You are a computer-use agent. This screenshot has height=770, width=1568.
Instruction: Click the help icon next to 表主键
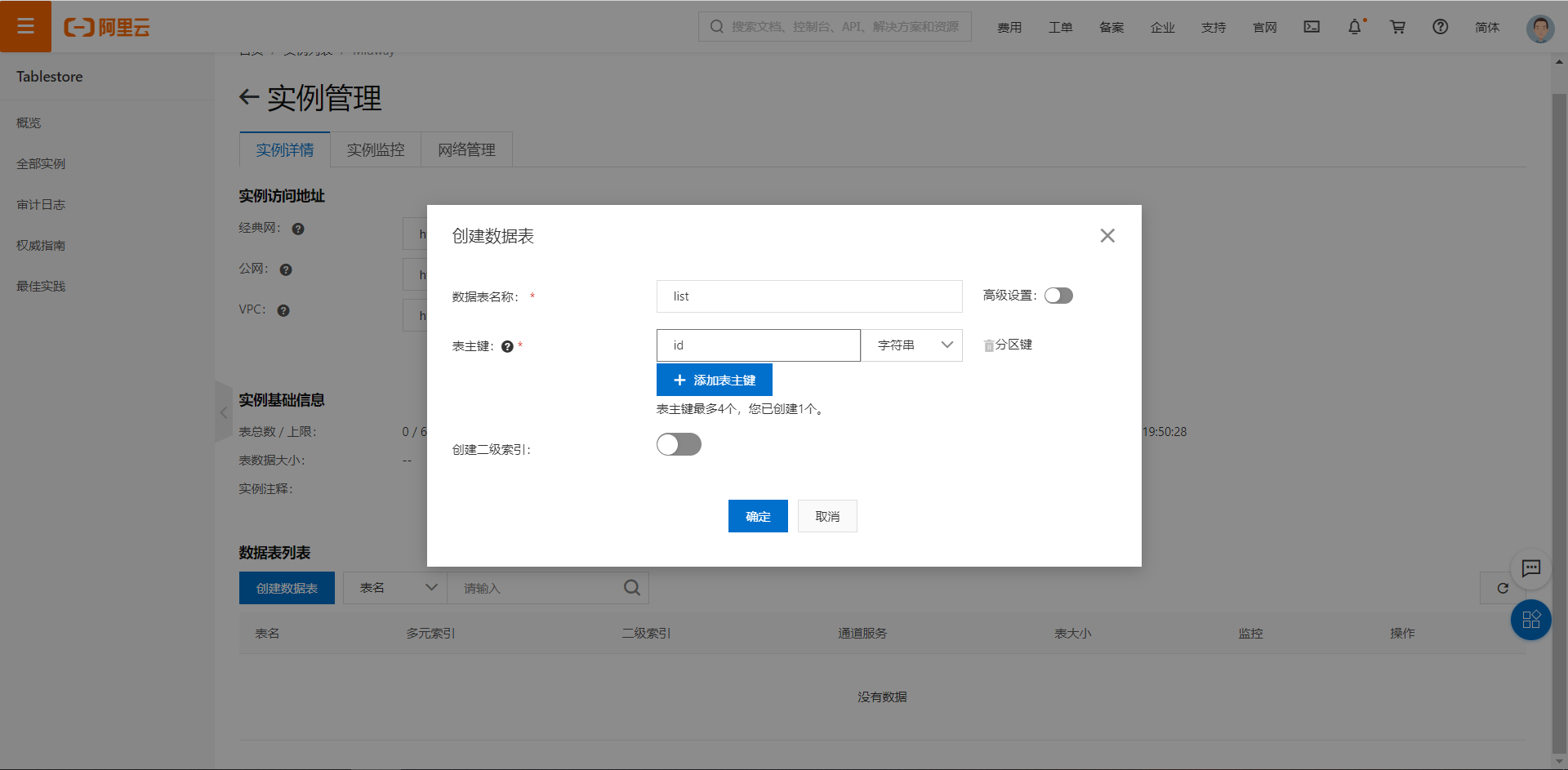point(507,346)
